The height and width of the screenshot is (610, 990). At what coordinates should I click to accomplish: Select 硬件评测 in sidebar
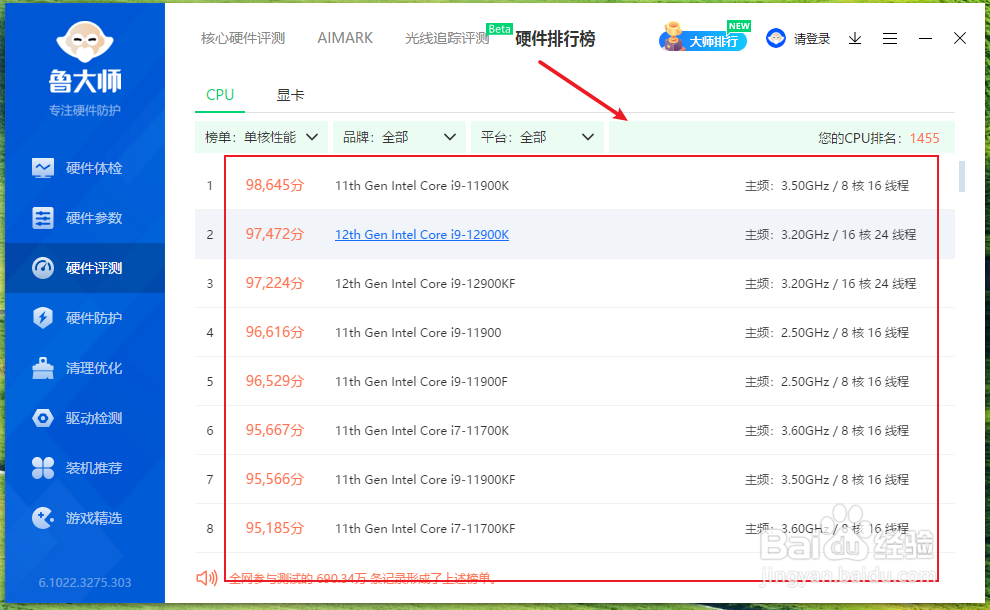[x=85, y=268]
